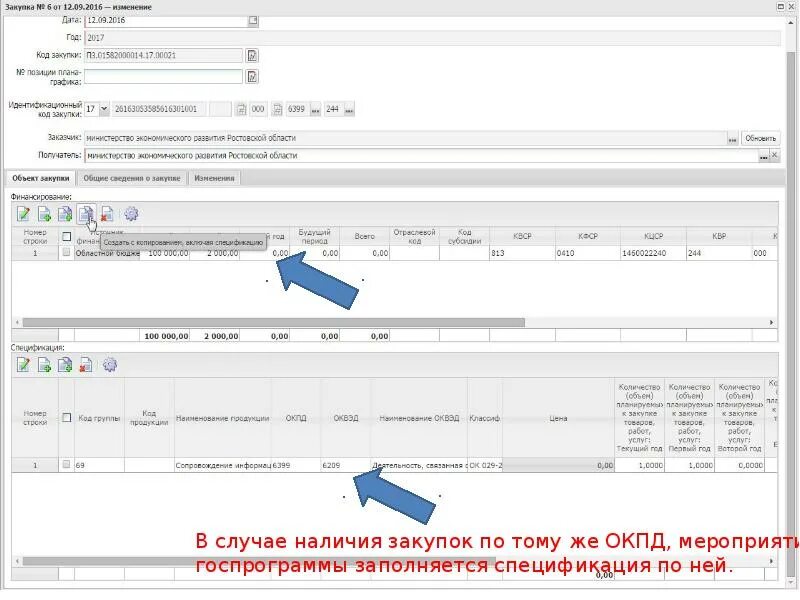Click the calculator icon before the 6399 field

[277, 109]
